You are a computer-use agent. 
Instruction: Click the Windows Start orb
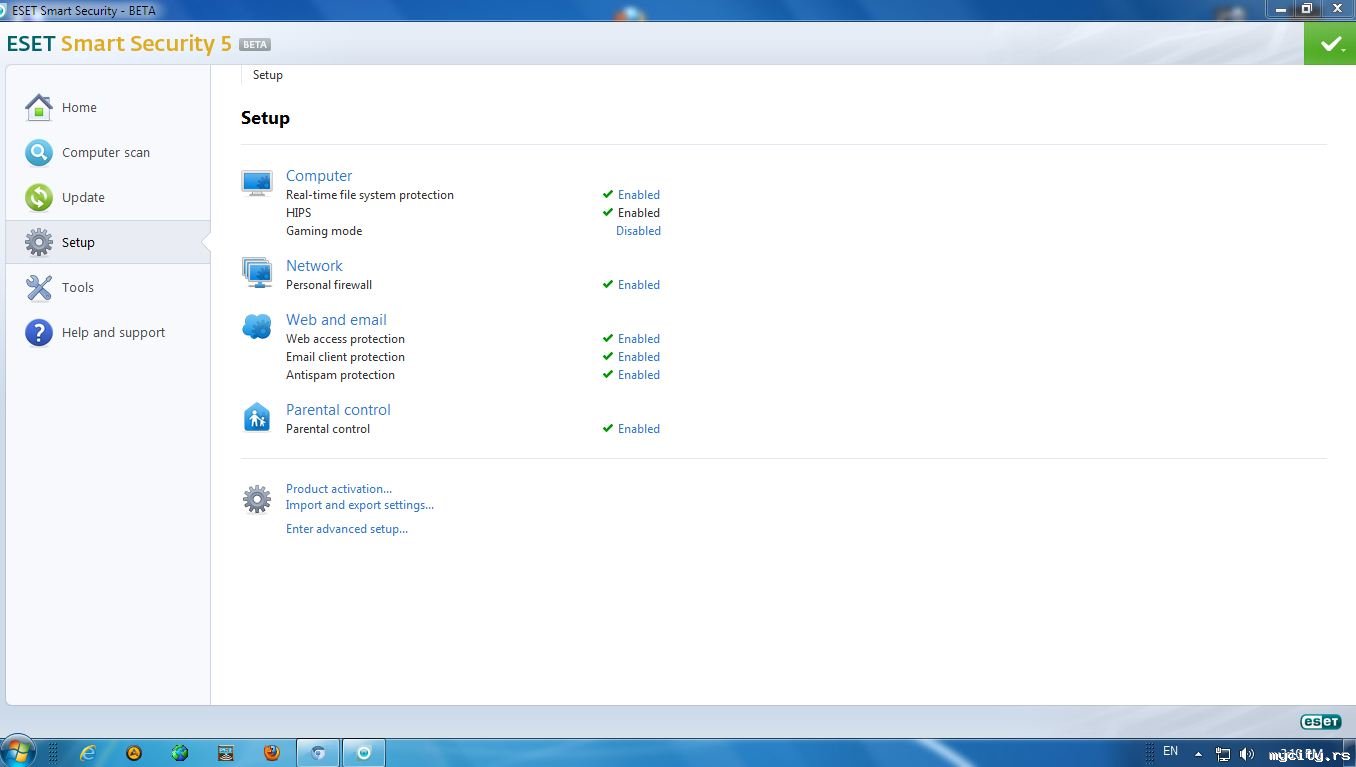pyautogui.click(x=19, y=752)
